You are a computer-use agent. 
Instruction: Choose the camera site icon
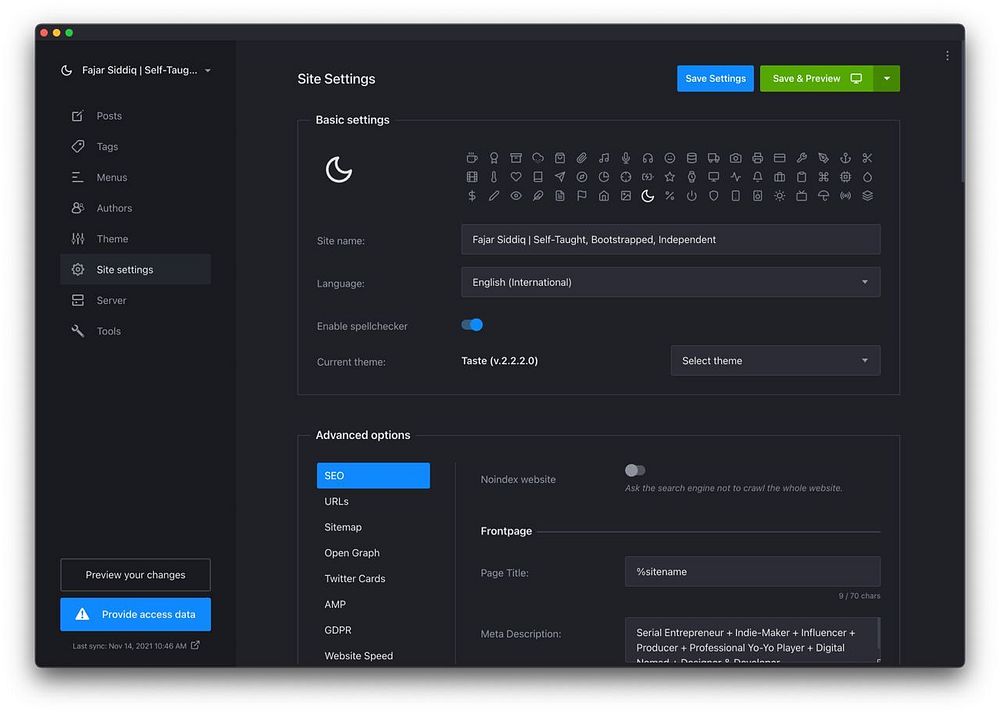tap(735, 157)
